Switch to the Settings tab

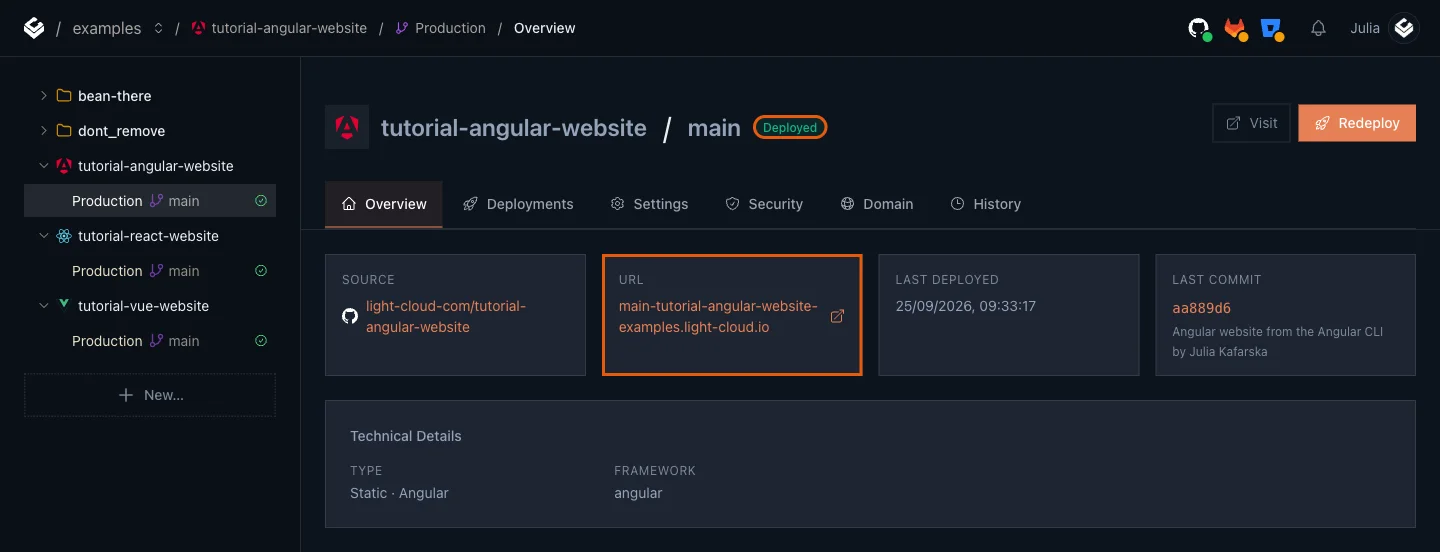649,204
